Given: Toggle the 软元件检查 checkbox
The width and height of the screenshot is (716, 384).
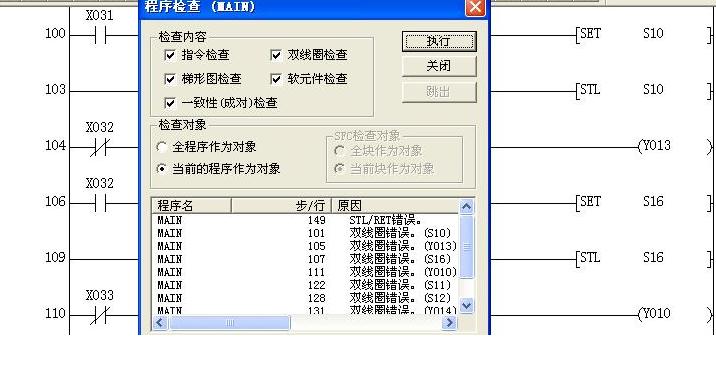Looking at the screenshot, I should tap(276, 79).
